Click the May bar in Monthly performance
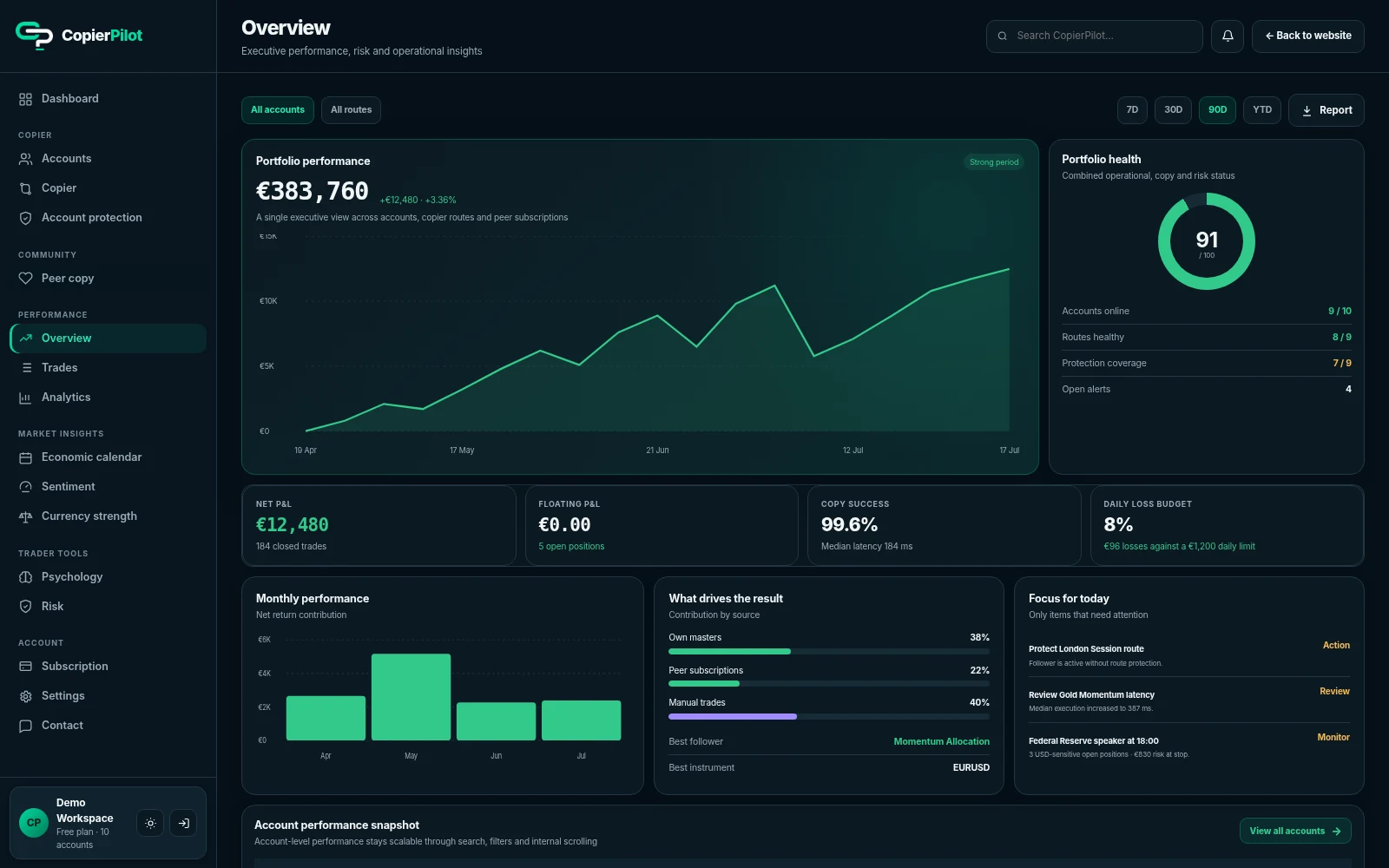This screenshot has height=868, width=1389. pyautogui.click(x=411, y=697)
